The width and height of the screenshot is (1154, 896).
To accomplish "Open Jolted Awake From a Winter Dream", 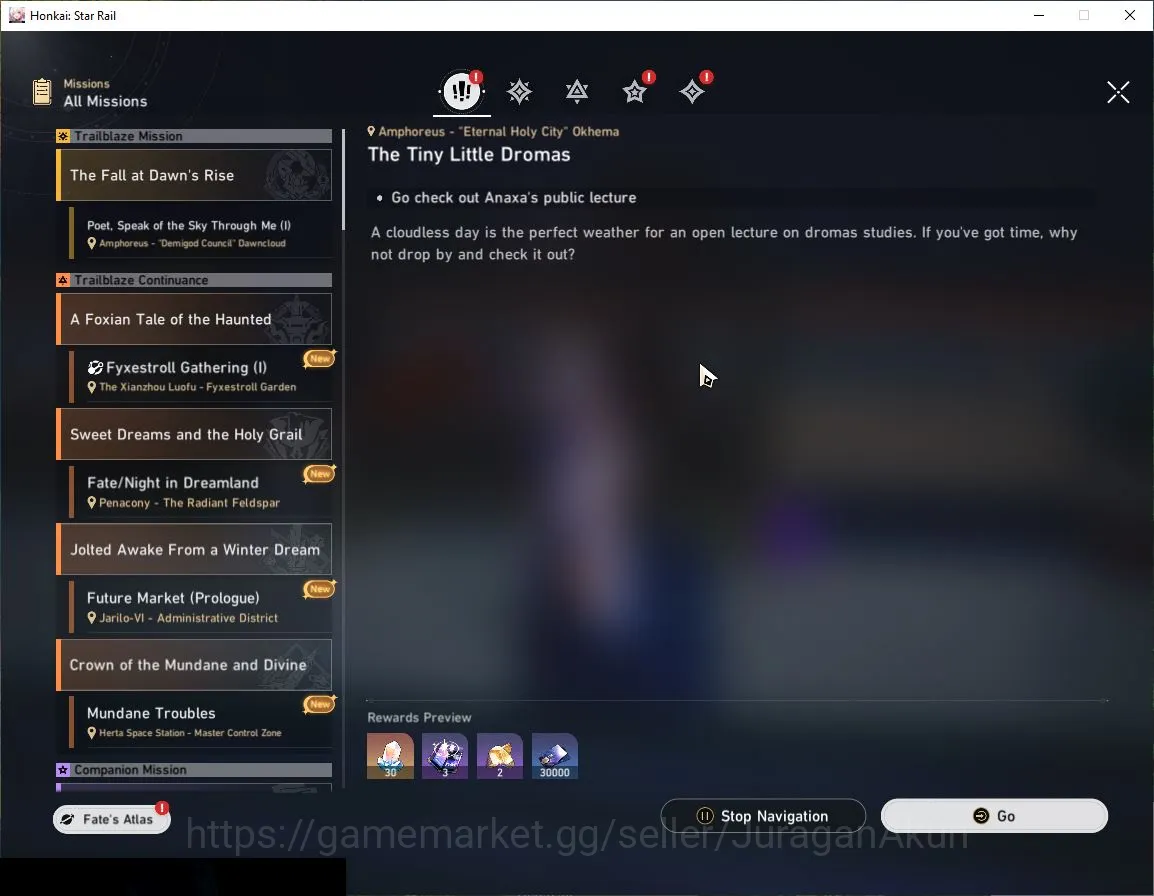I will pyautogui.click(x=194, y=549).
